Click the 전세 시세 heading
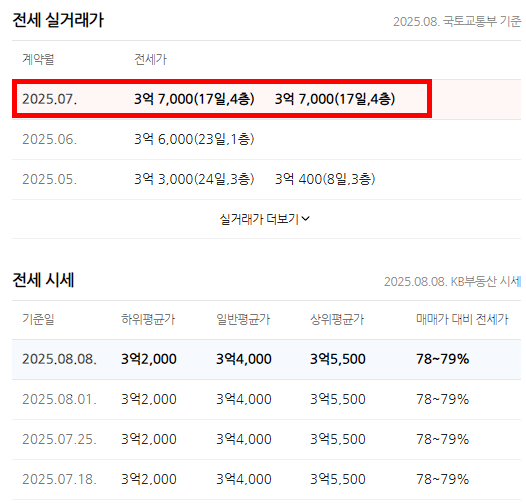Screen dimensions: 526x503 click(x=43, y=280)
